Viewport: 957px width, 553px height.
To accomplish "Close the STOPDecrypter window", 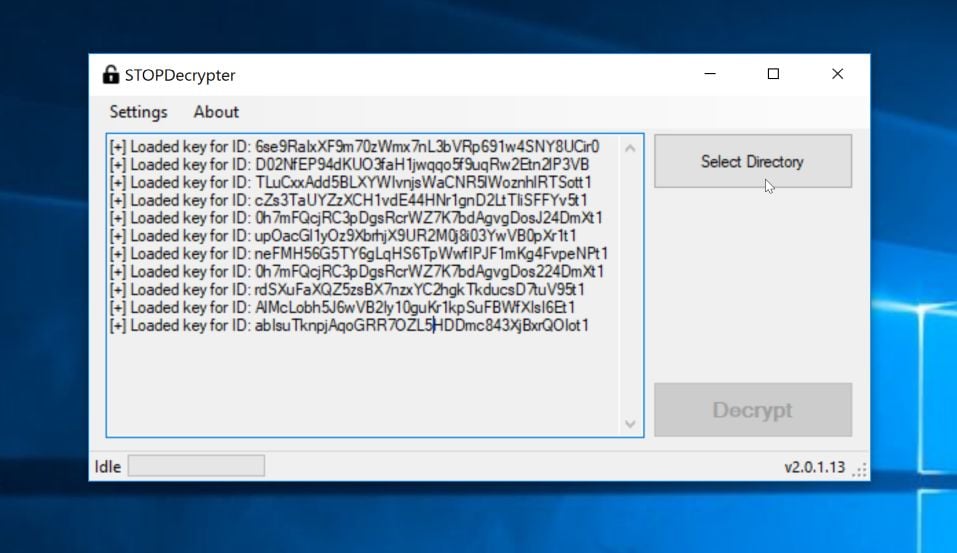I will coord(837,74).
